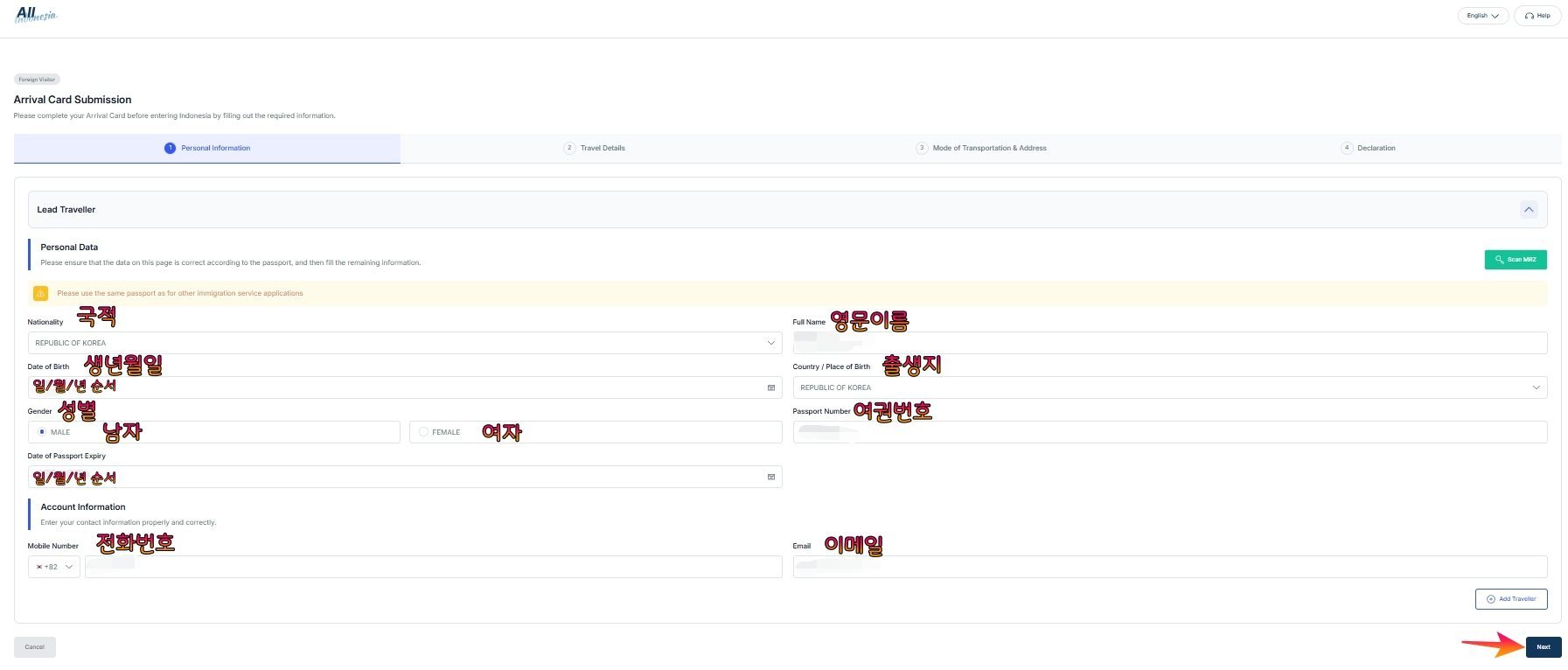Viewport: 1568px width, 670px height.
Task: Switch to the Personal Information step
Action: (207, 148)
